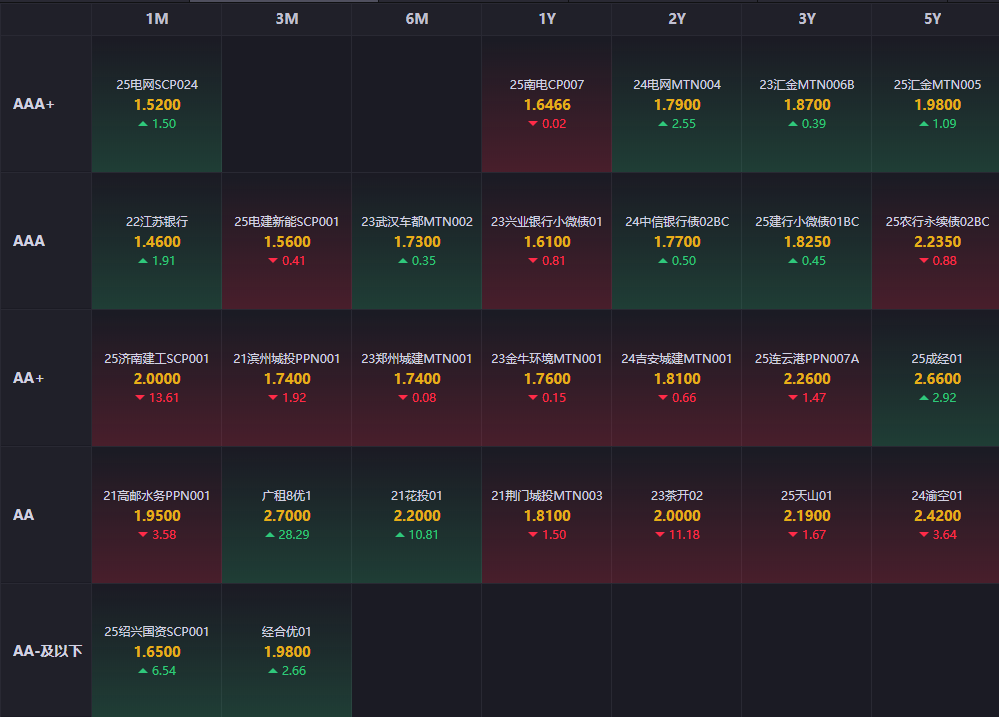Select the 22江苏银行 bond cell

pyautogui.click(x=156, y=241)
